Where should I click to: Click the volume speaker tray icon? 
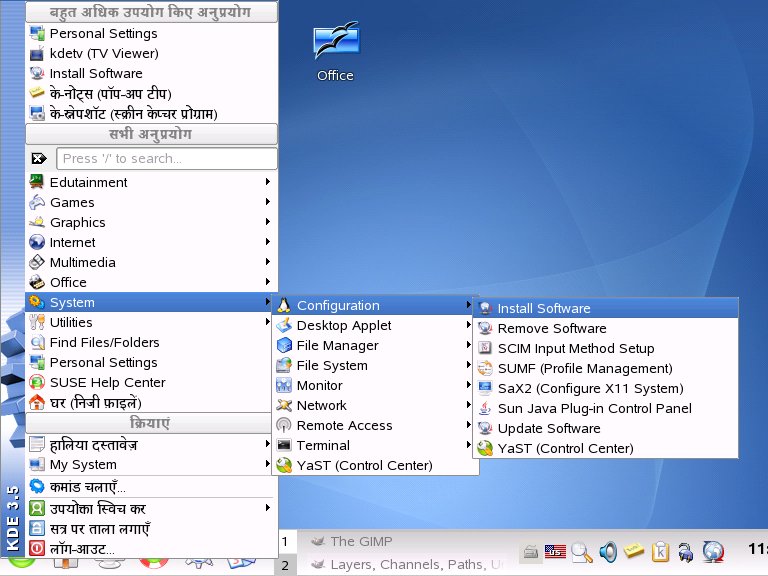coord(608,552)
